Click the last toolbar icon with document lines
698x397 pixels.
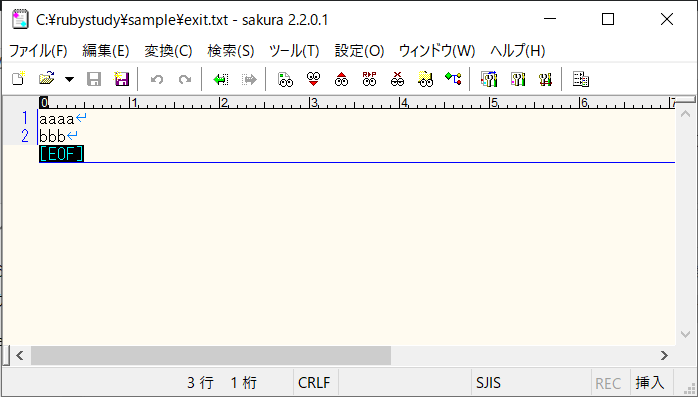[581, 79]
